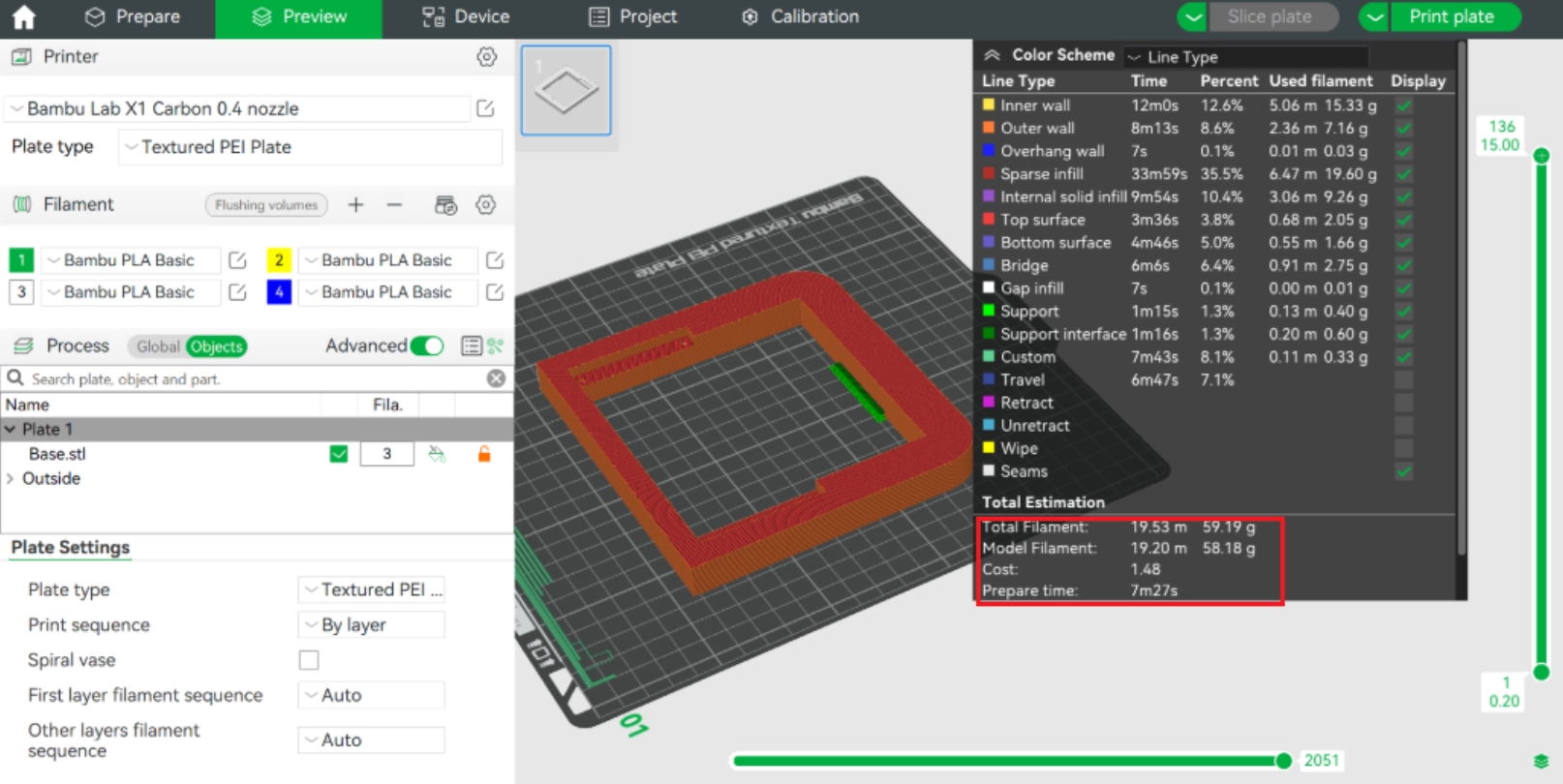
Task: Open Print plate options arrow
Action: point(1374,16)
